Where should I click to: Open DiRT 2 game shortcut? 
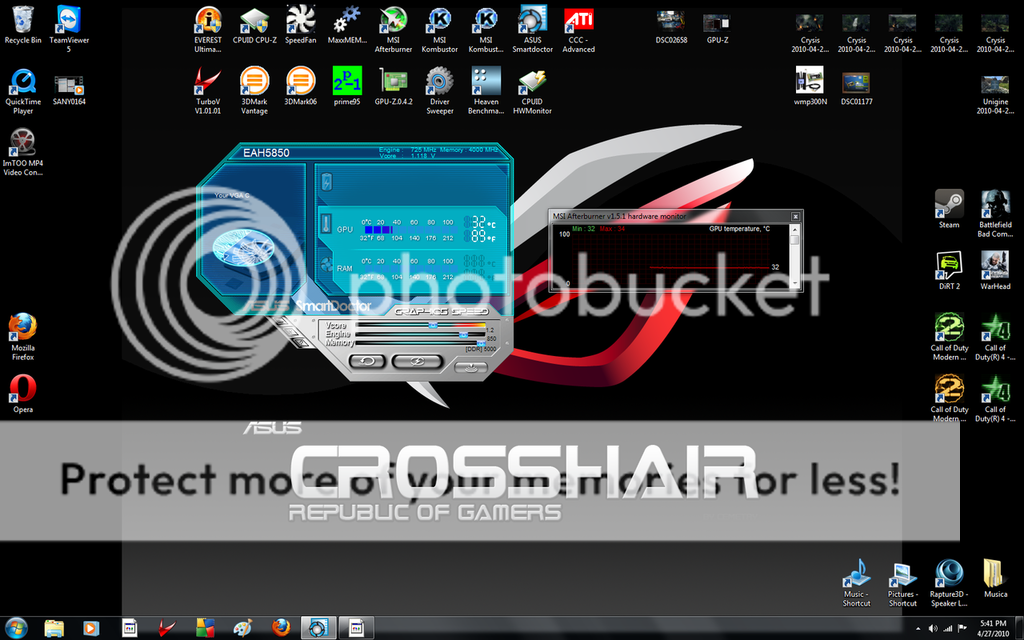(x=949, y=270)
